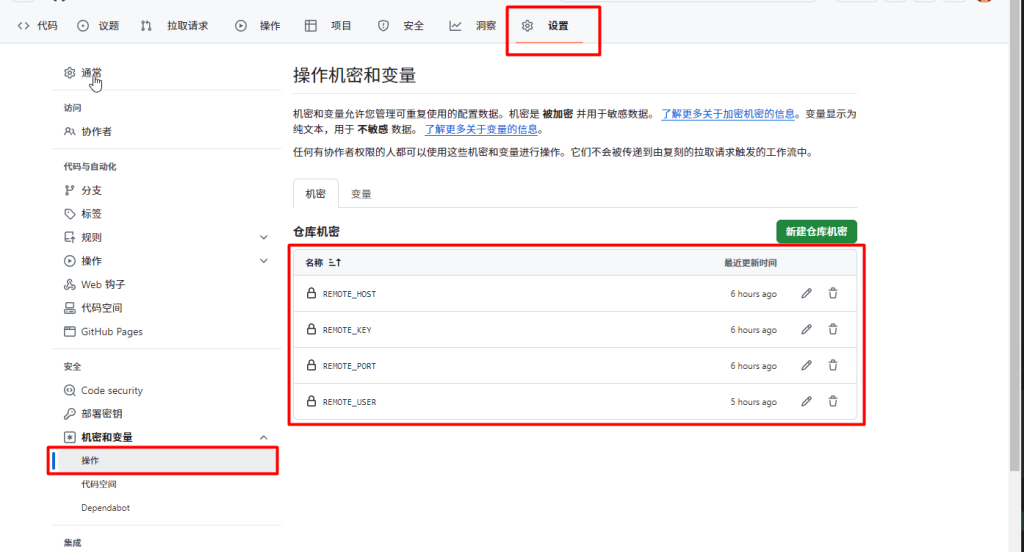Switch to the 变量 tab
1024x552 pixels.
361,194
